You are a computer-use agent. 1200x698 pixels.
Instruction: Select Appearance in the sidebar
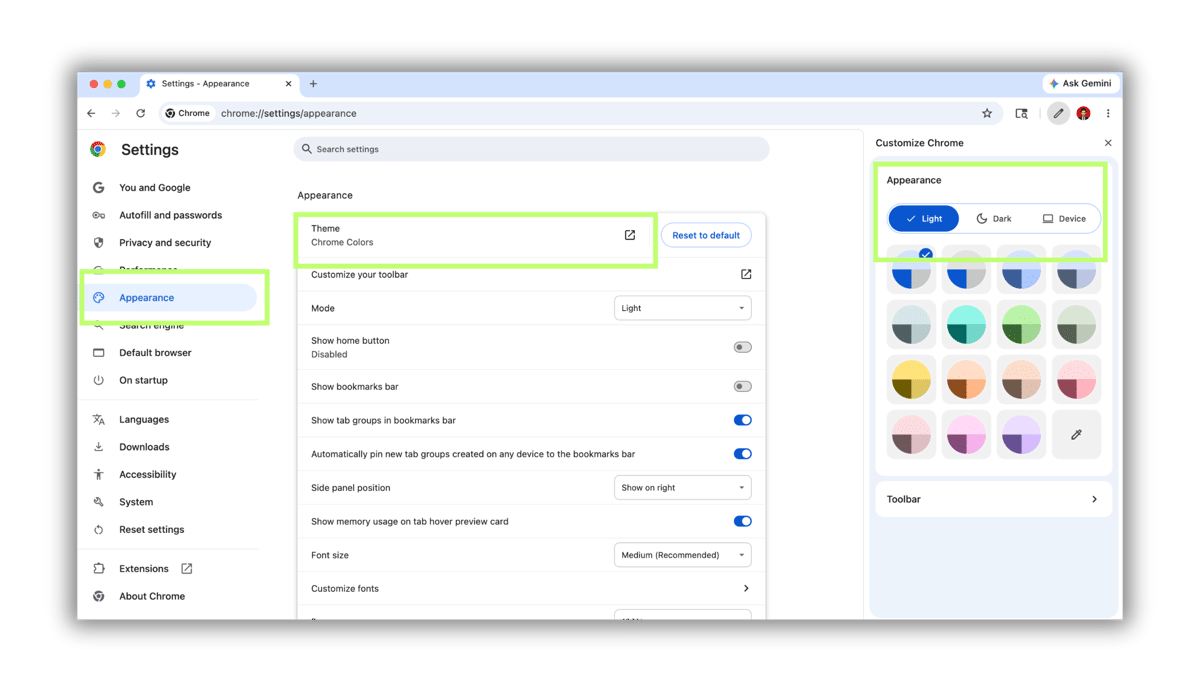[x=168, y=297]
